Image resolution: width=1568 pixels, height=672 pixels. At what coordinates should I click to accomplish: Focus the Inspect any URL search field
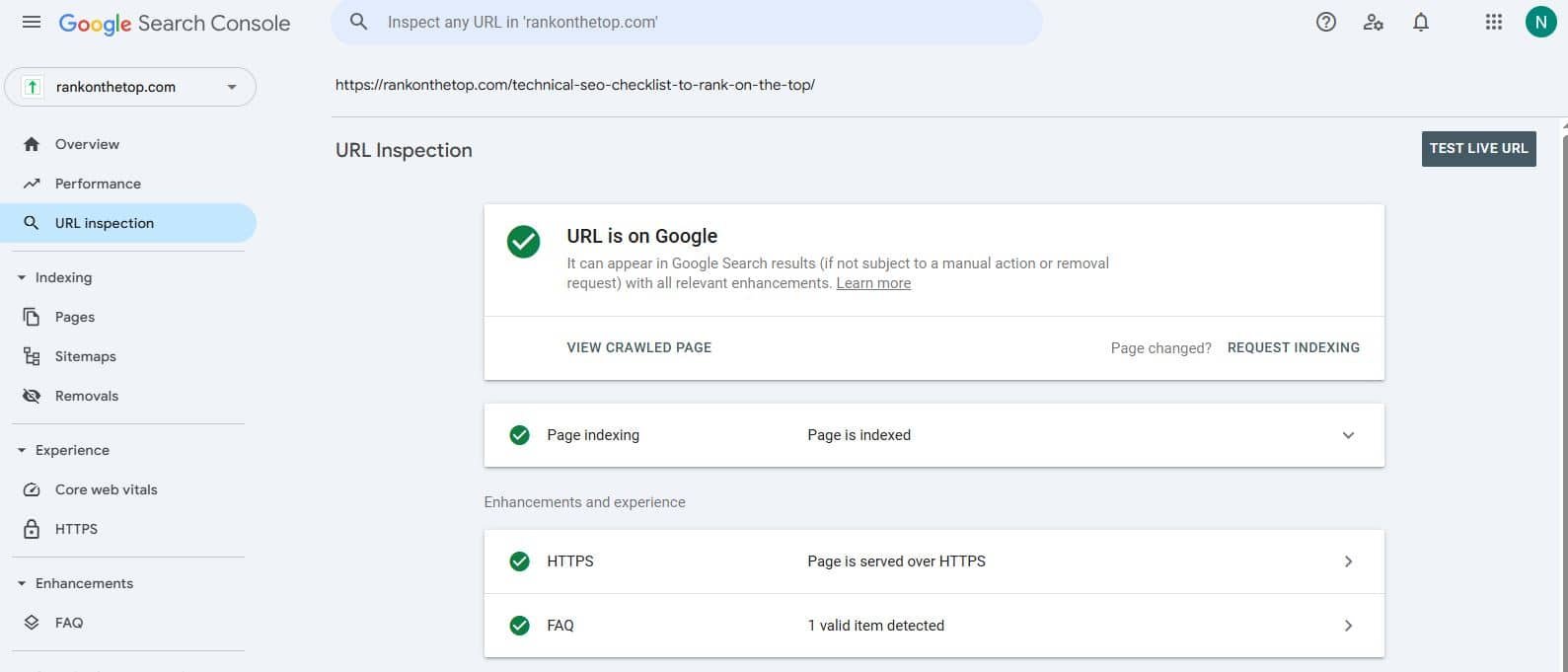[687, 22]
